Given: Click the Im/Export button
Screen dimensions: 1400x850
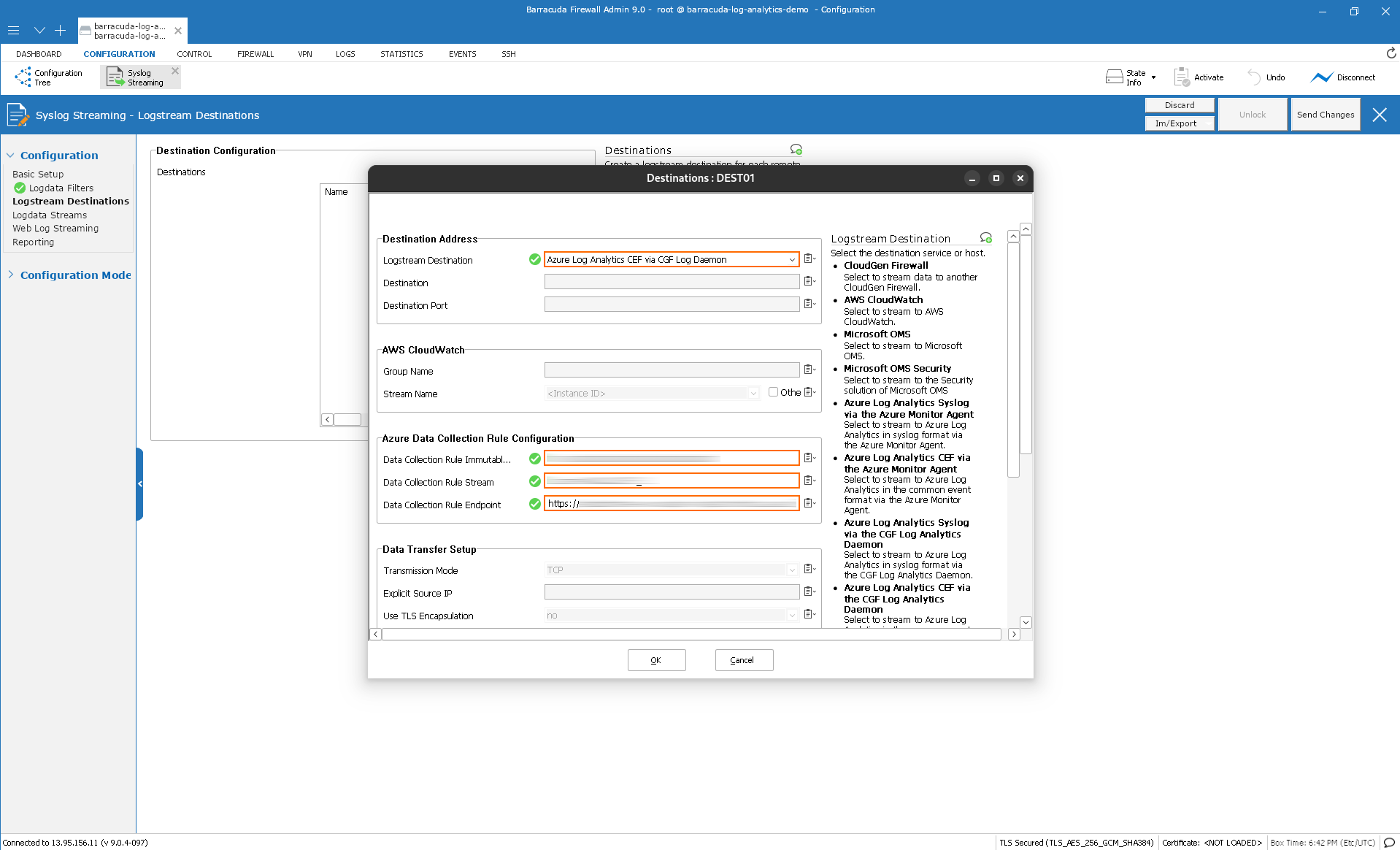Looking at the screenshot, I should click(1180, 123).
